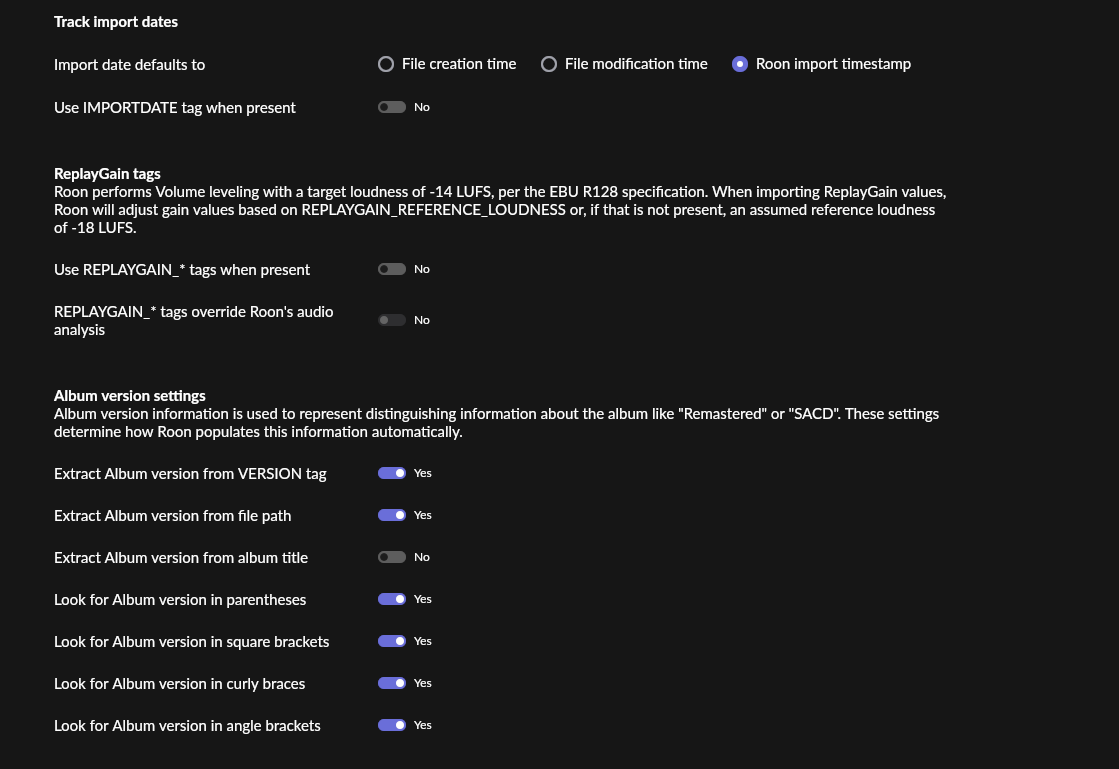Image resolution: width=1119 pixels, height=769 pixels.
Task: Click the Album version information description text
Action: coord(497,423)
